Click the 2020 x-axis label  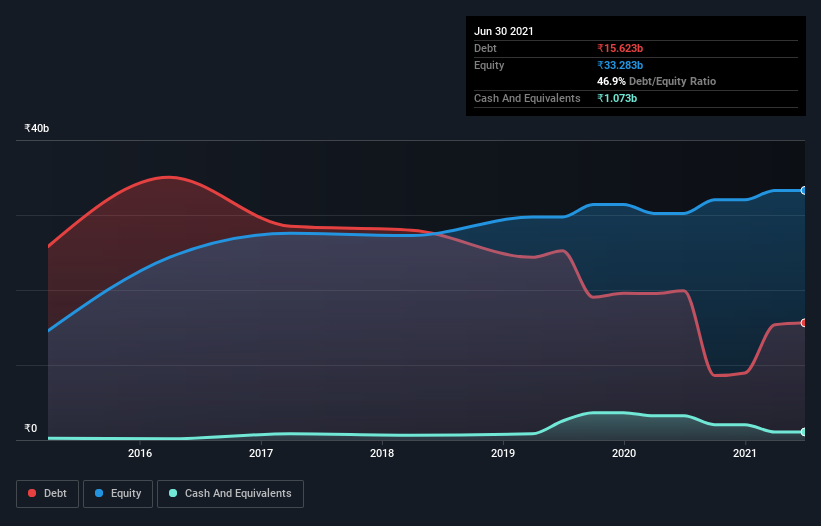(x=624, y=453)
